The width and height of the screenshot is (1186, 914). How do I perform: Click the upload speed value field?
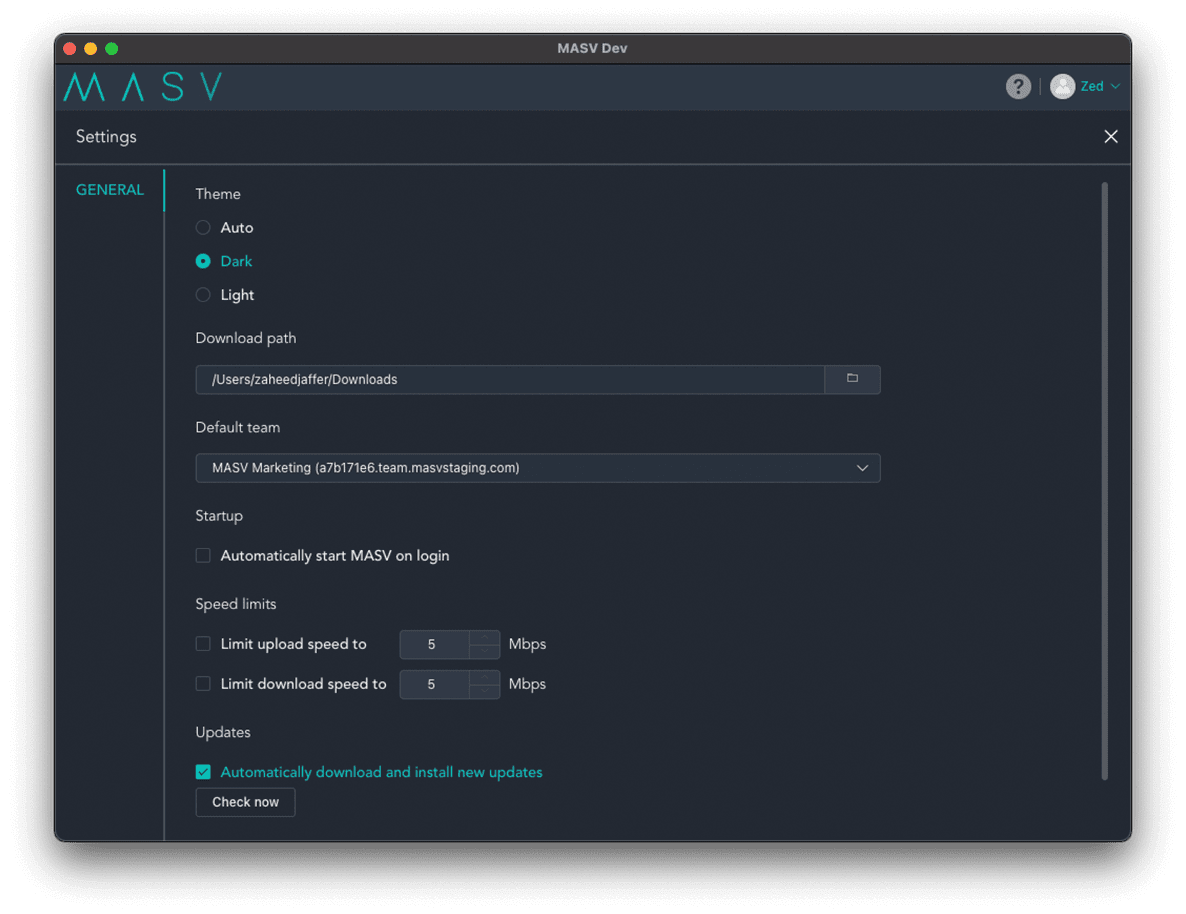click(434, 645)
